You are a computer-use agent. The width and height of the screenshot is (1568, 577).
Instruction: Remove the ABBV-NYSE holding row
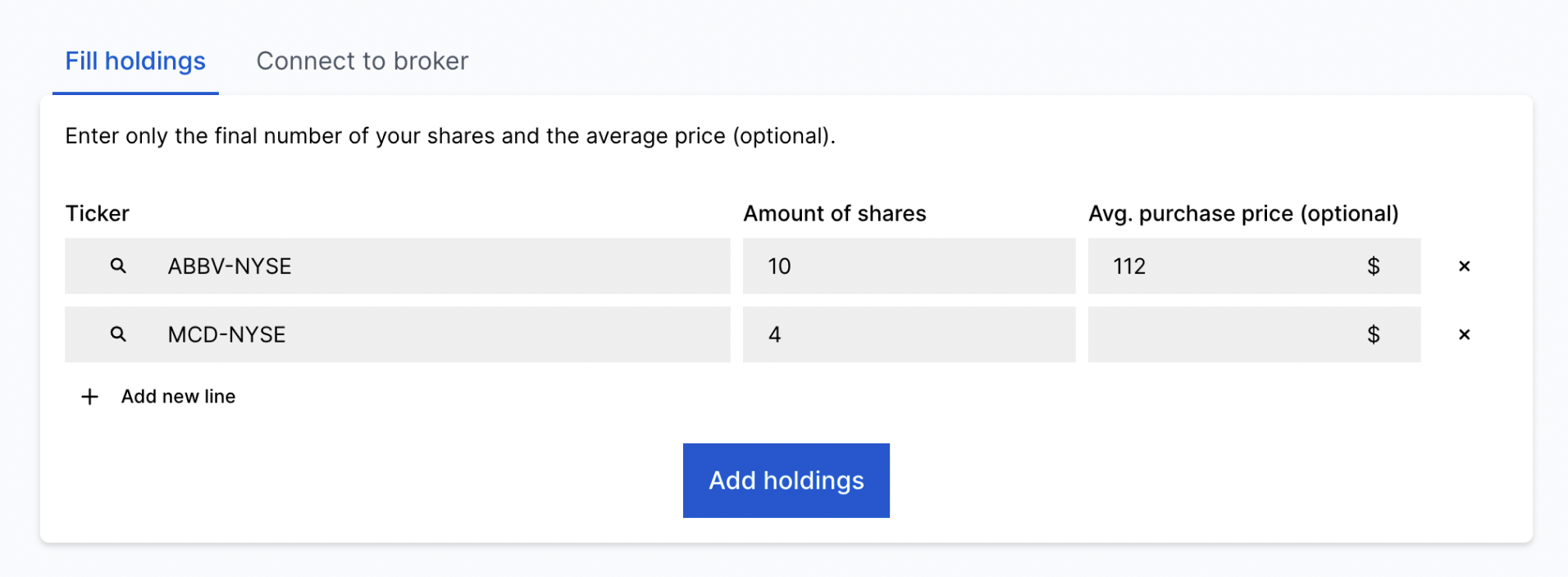click(x=1464, y=266)
